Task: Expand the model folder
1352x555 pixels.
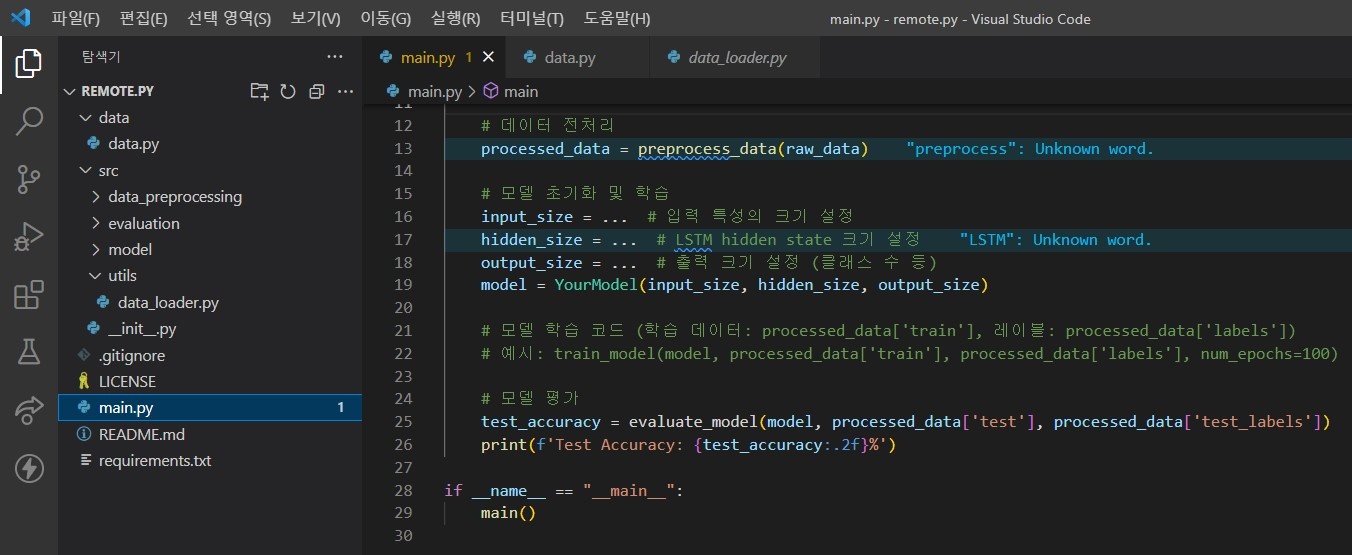Action: coord(95,249)
